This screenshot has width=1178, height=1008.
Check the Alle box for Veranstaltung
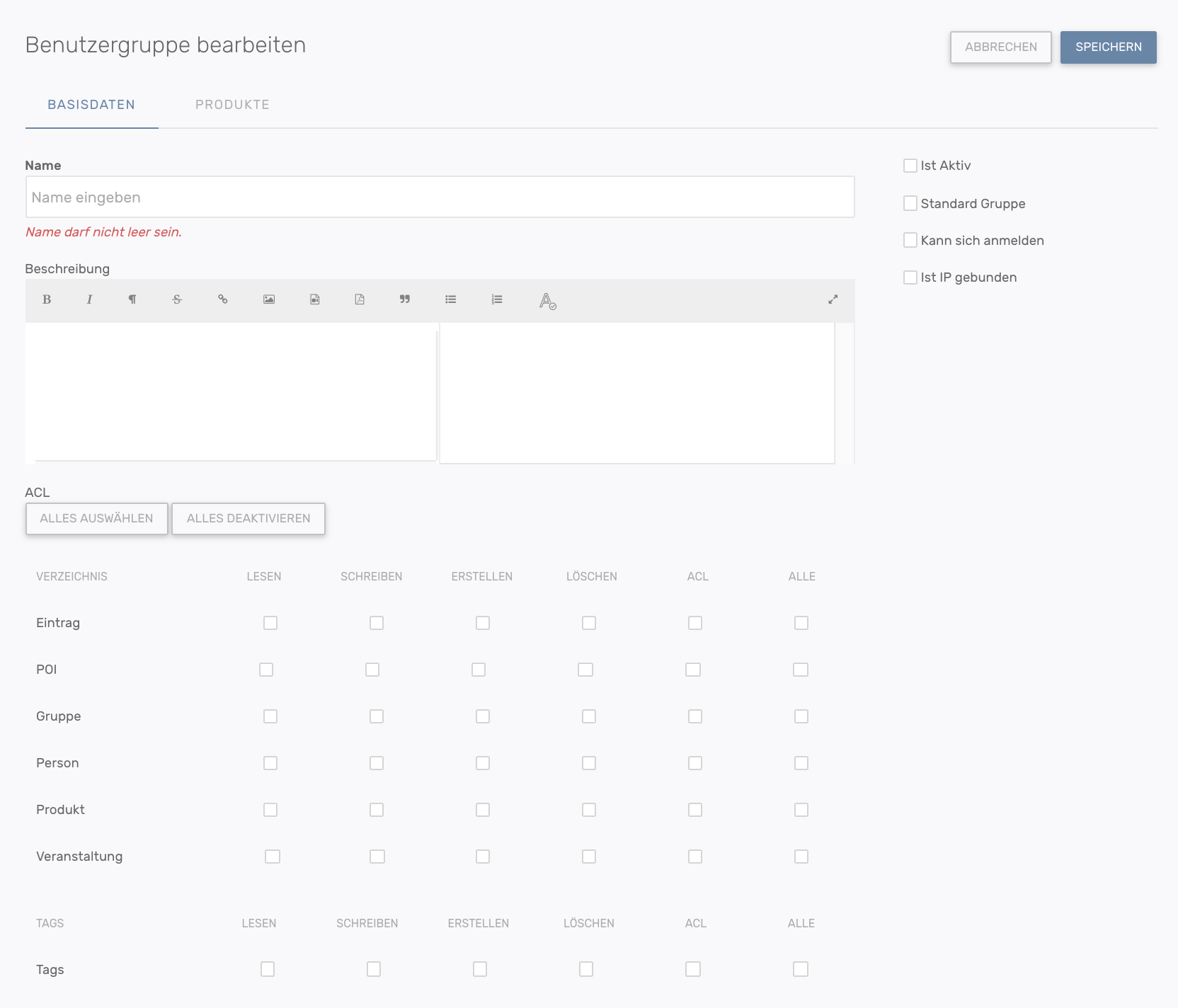point(801,857)
